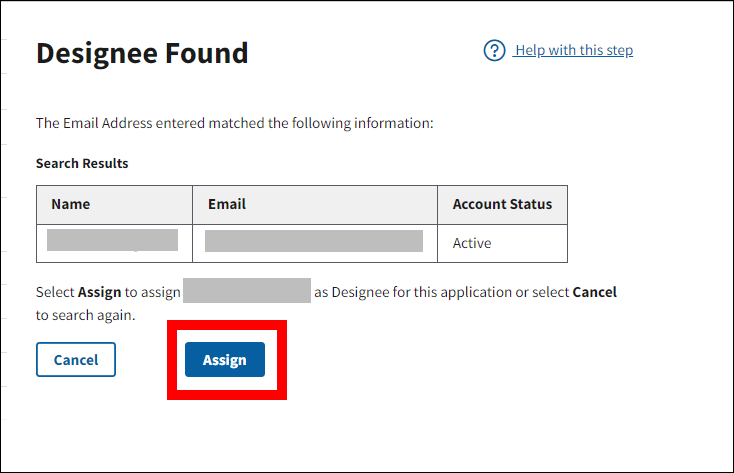
Task: Click the redacted email cell in results
Action: (314, 241)
